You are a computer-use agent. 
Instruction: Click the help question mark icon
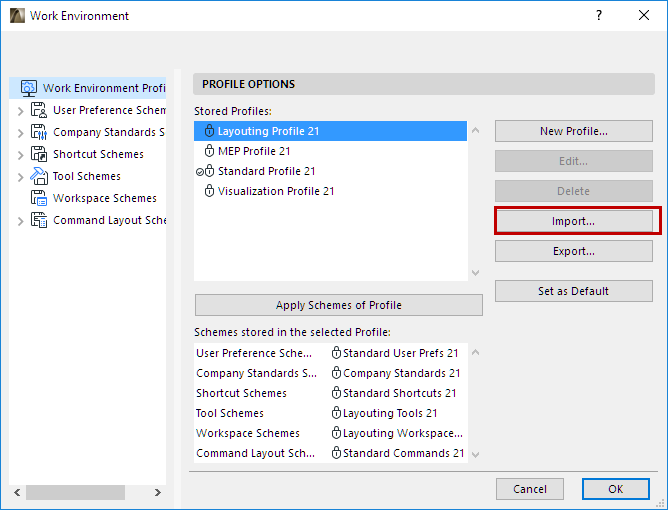tap(598, 16)
